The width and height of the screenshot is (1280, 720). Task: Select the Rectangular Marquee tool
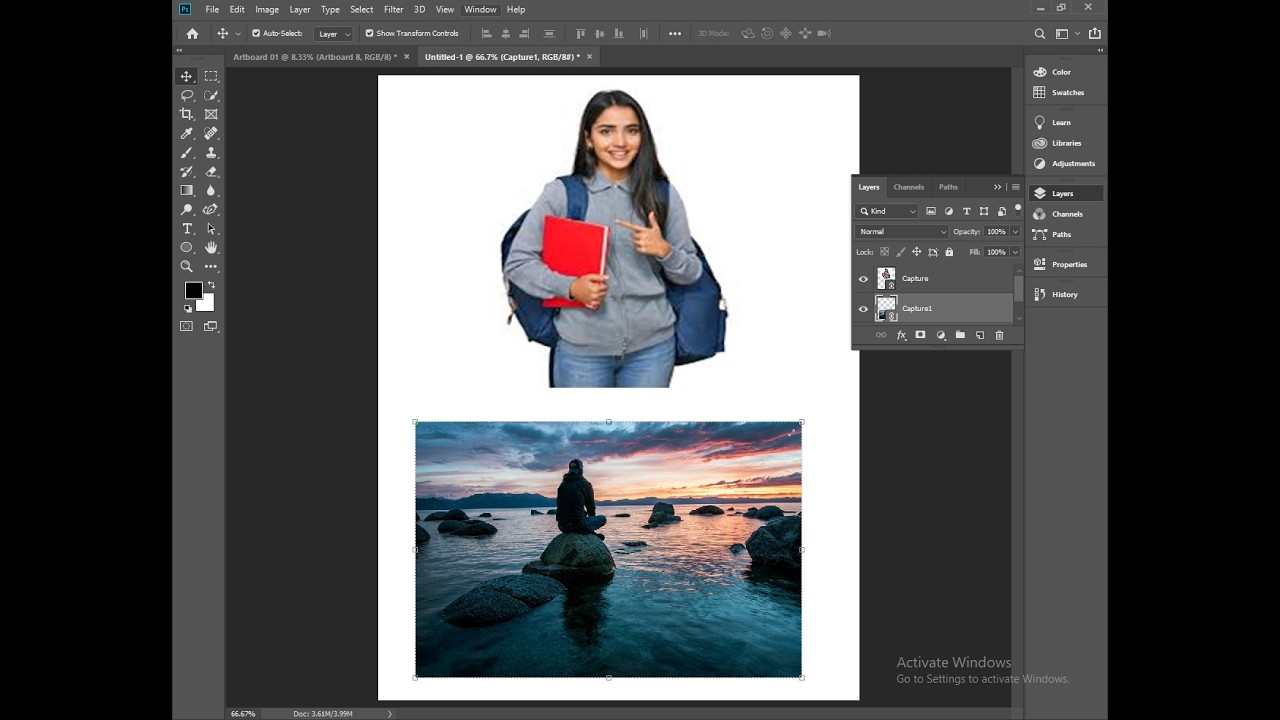click(x=211, y=76)
